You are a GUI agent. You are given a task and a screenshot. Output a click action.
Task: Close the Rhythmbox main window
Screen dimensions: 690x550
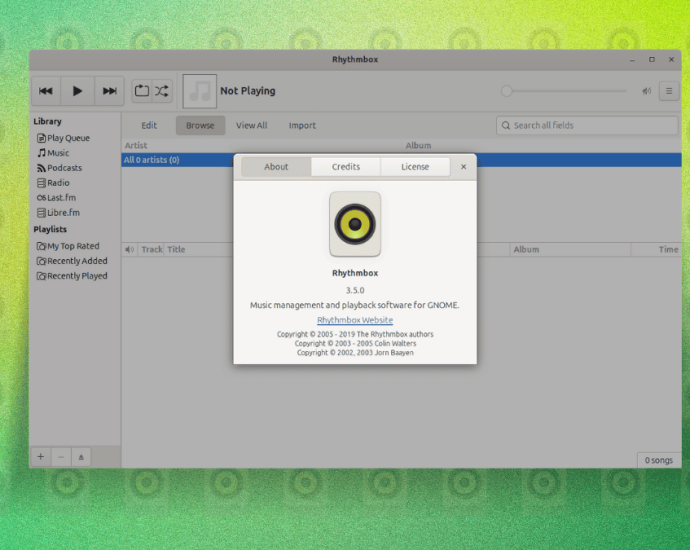pyautogui.click(x=672, y=60)
